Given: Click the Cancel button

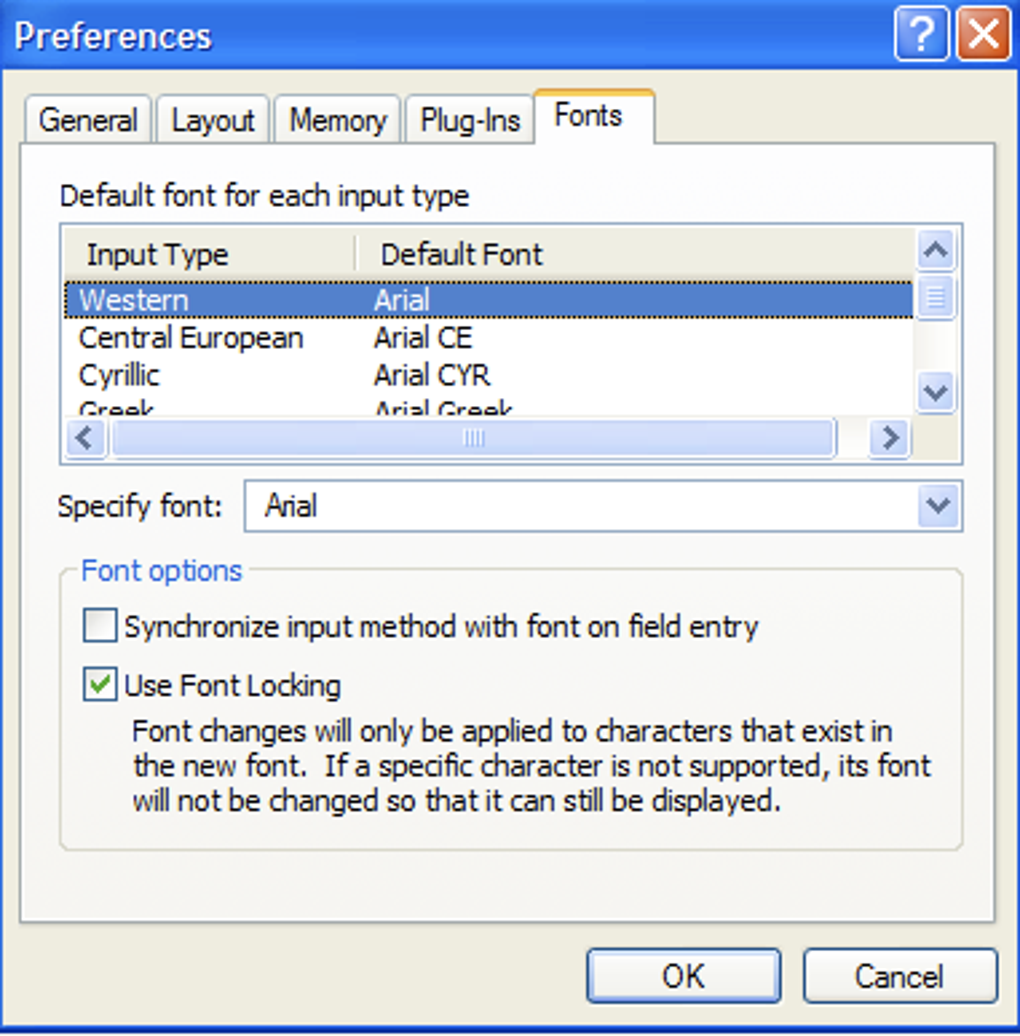Looking at the screenshot, I should pyautogui.click(x=899, y=976).
